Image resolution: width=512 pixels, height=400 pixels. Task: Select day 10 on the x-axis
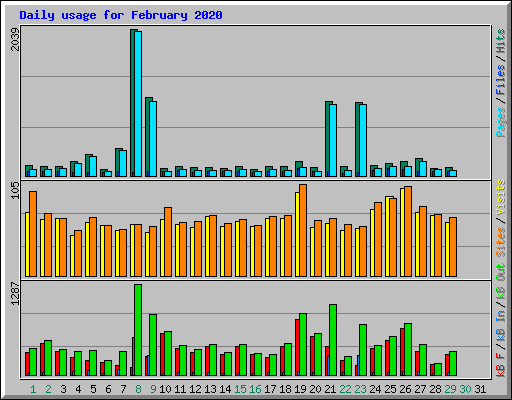165,389
